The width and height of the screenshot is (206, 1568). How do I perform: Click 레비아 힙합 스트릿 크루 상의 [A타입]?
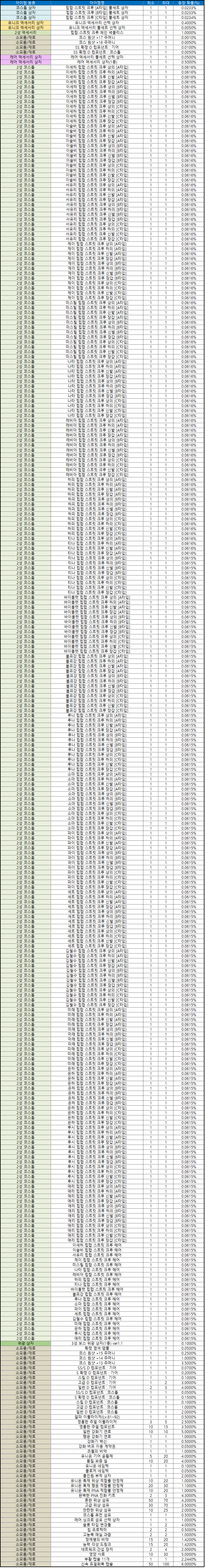click(x=98, y=421)
